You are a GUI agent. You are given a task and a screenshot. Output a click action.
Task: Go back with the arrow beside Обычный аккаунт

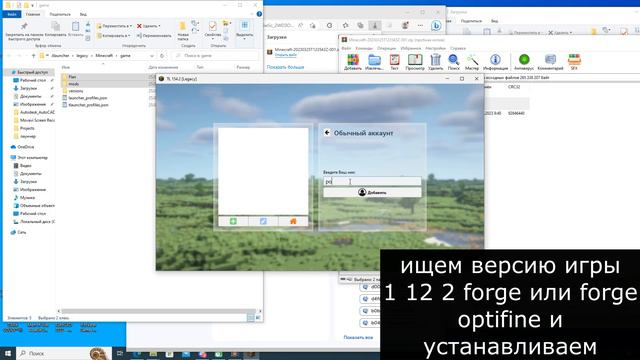(x=327, y=133)
